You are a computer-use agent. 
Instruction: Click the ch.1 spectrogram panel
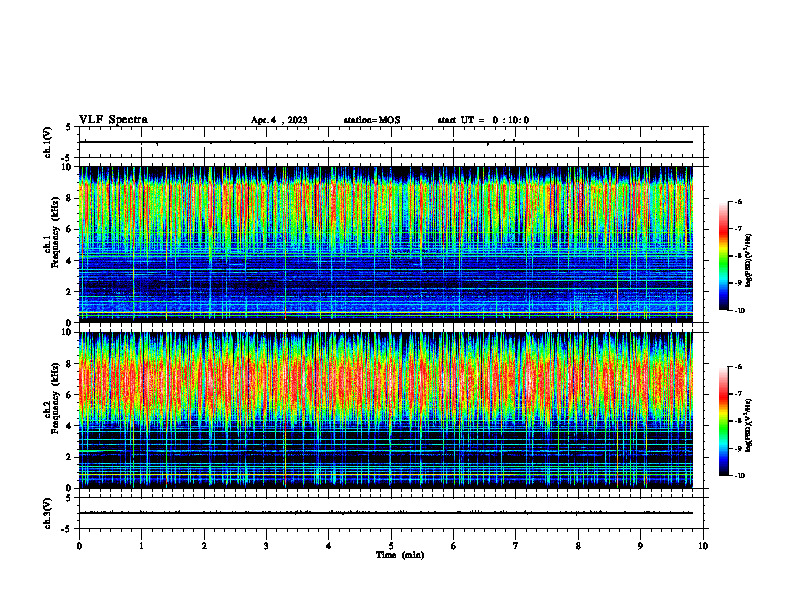point(386,244)
